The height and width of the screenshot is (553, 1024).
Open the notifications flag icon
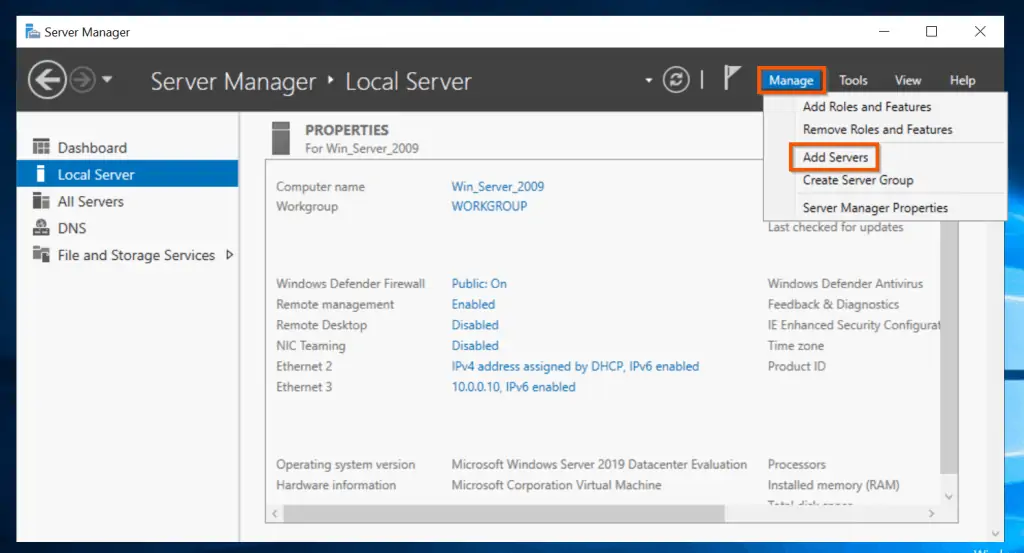(x=731, y=78)
